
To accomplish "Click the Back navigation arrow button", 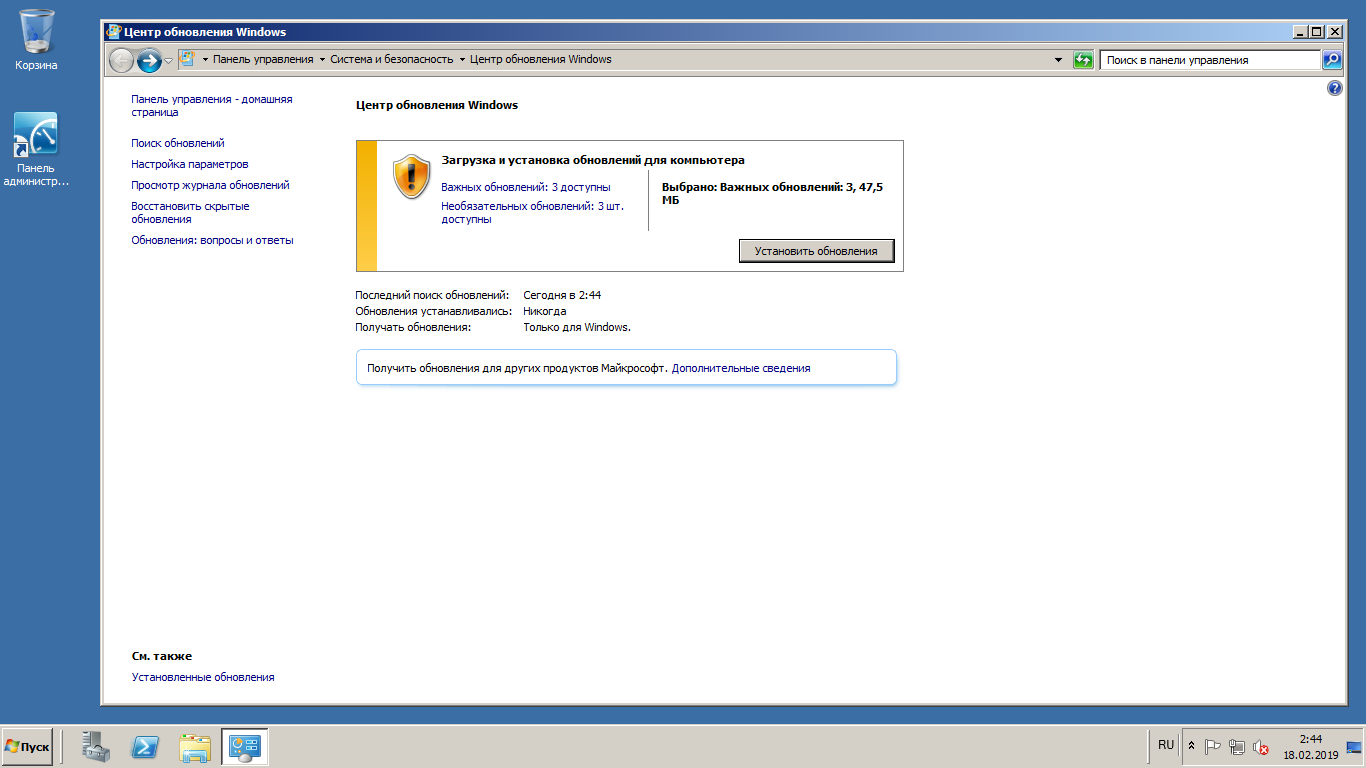I will pyautogui.click(x=121, y=60).
